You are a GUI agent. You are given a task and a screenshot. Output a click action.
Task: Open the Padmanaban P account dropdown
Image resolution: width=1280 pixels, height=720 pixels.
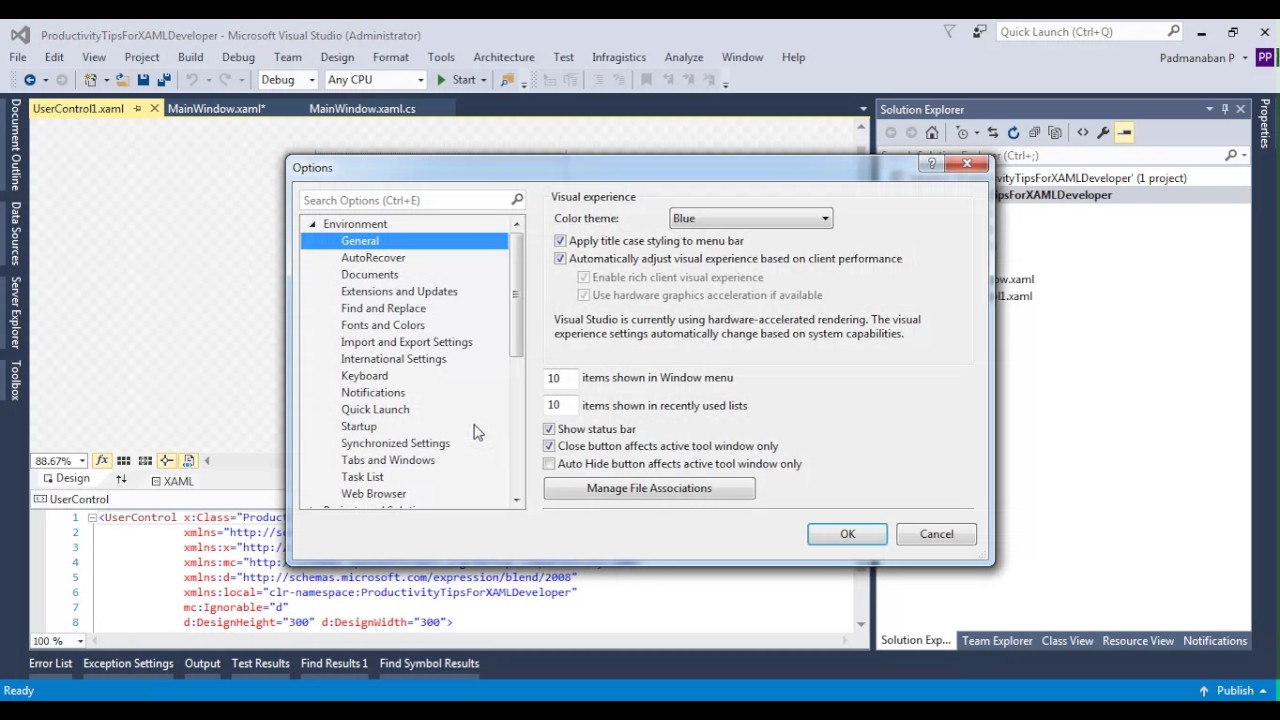pyautogui.click(x=1202, y=58)
